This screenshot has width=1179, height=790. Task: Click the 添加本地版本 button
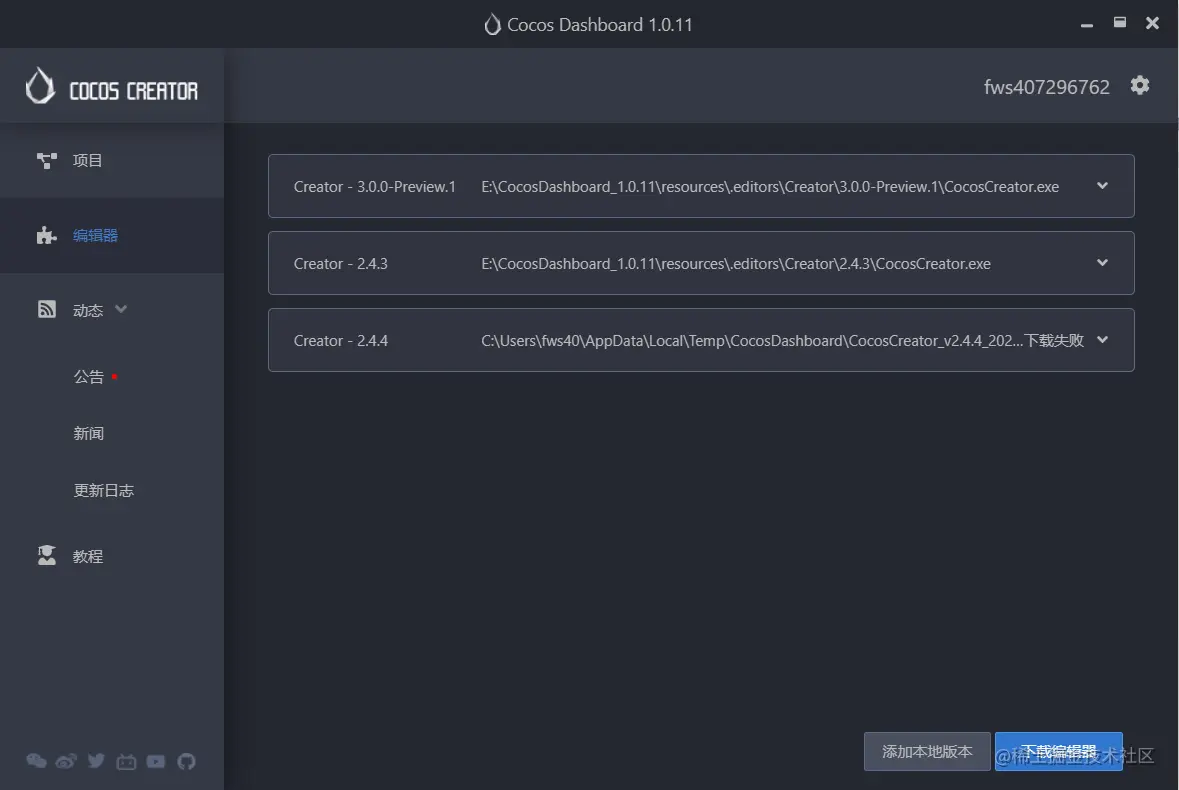coord(927,752)
